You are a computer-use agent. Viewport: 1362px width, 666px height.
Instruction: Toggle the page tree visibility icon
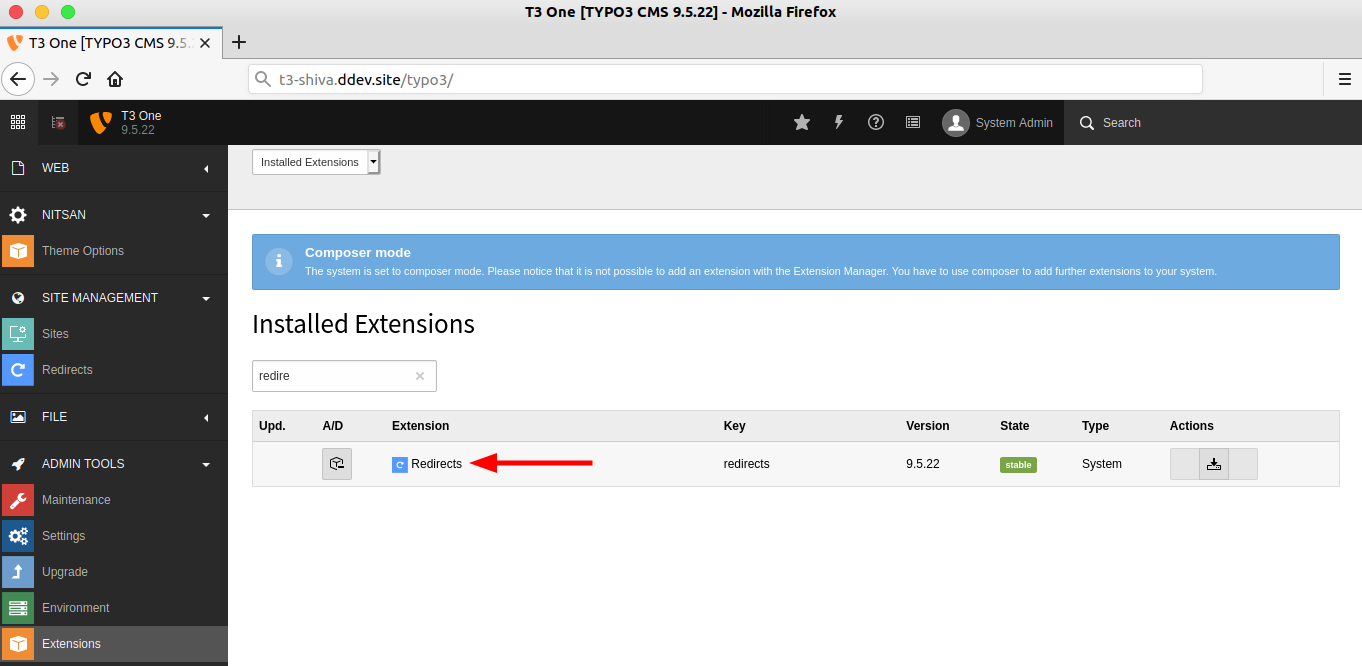click(57, 122)
